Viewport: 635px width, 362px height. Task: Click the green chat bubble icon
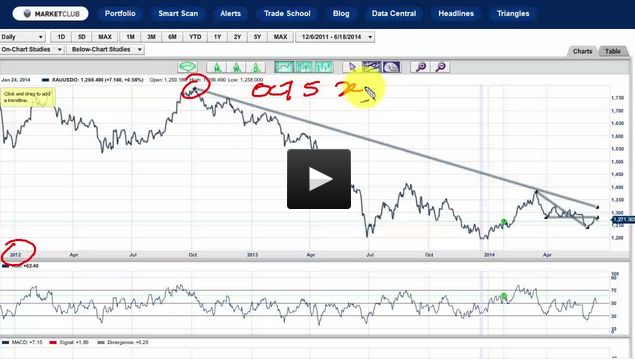(188, 67)
